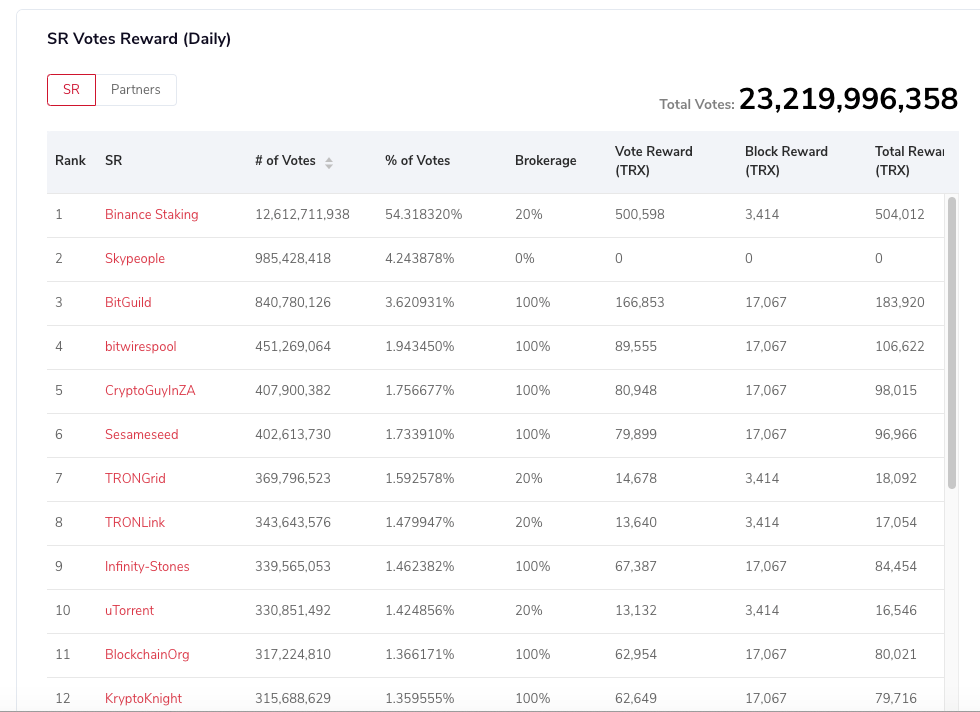
Task: Select votes cell 985,428,418
Action: [292, 258]
